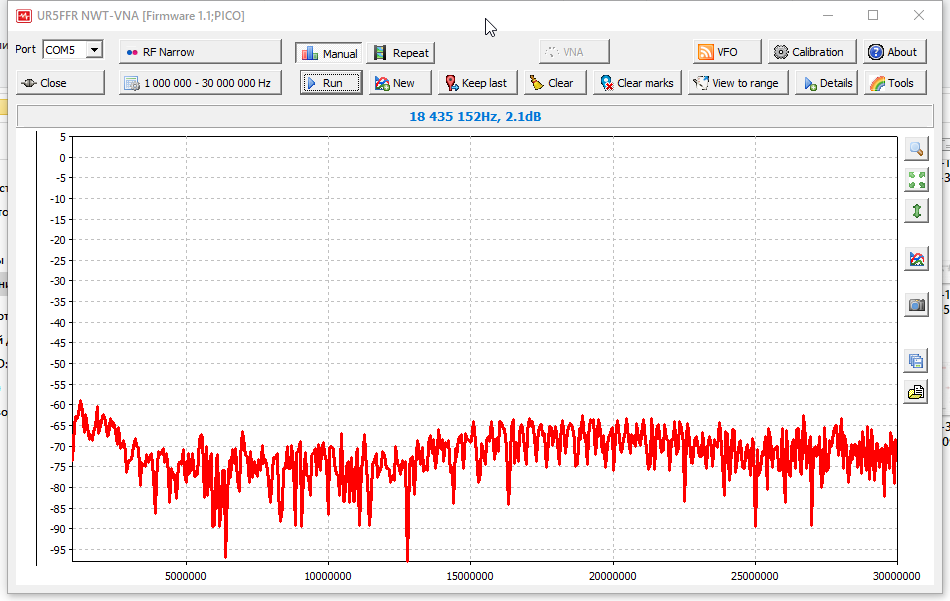Screen dimensions: 950x601
Task: Open the VFO panel
Action: click(727, 52)
